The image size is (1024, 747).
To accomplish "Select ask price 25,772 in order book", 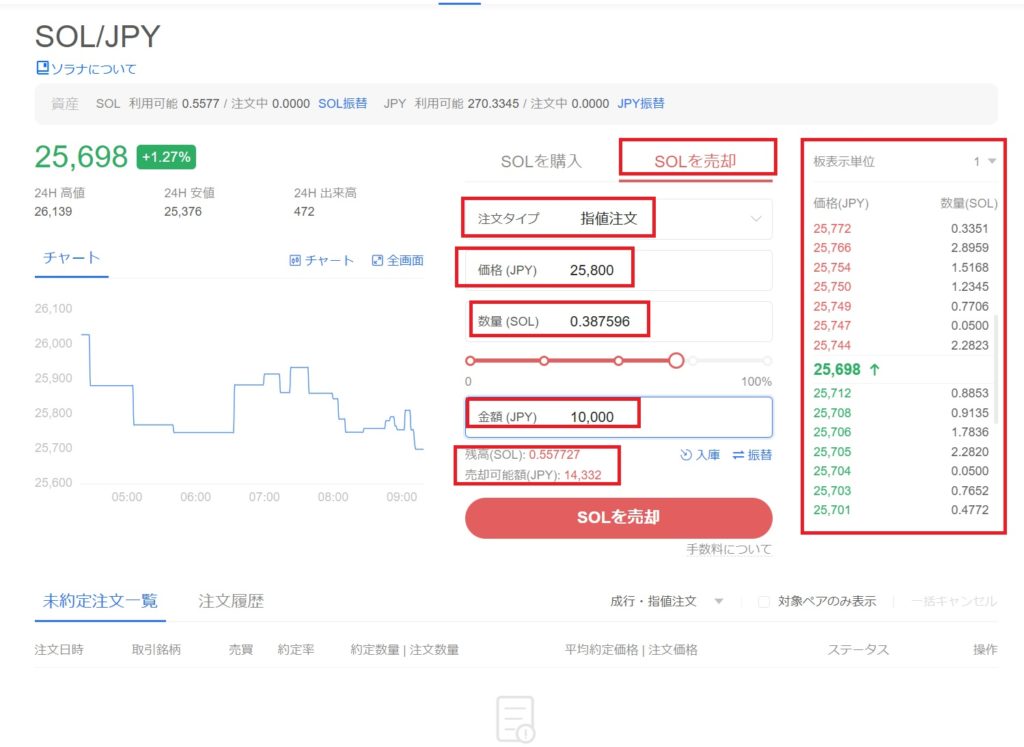I will (x=832, y=229).
